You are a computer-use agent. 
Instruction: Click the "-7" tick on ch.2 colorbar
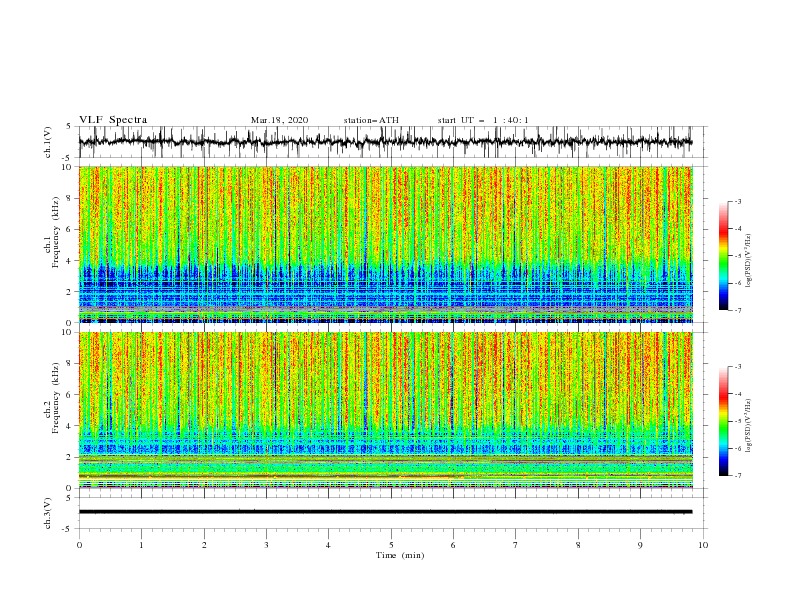tap(738, 476)
